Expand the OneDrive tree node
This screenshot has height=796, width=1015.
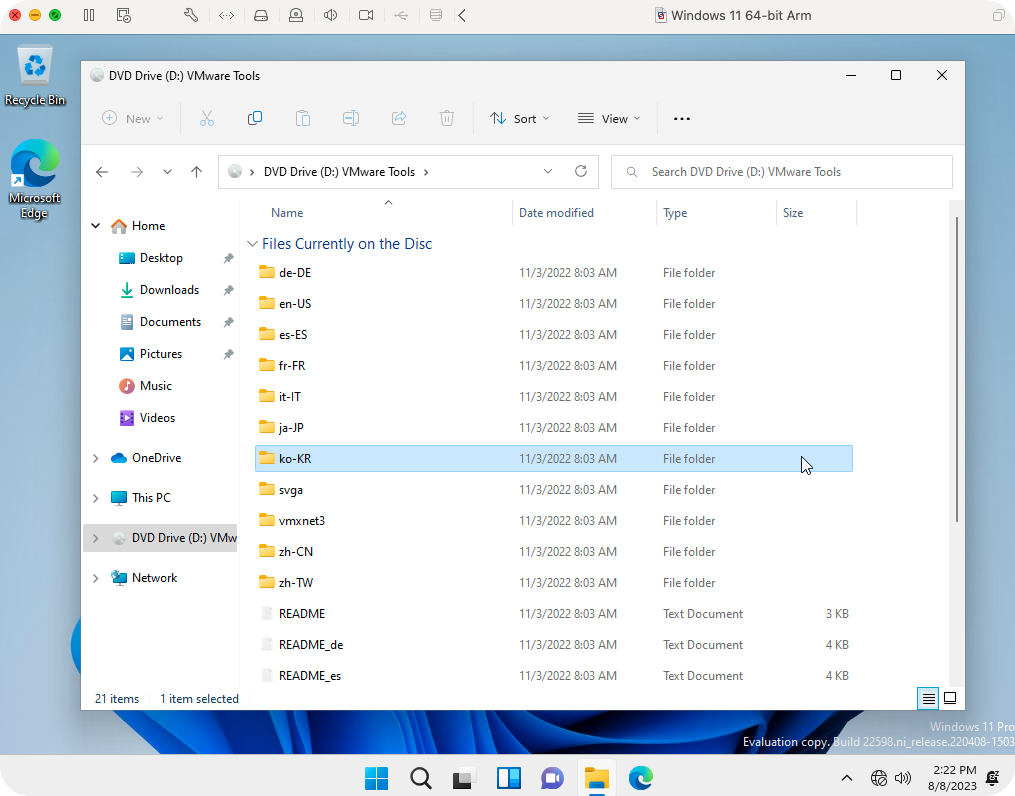(96, 458)
